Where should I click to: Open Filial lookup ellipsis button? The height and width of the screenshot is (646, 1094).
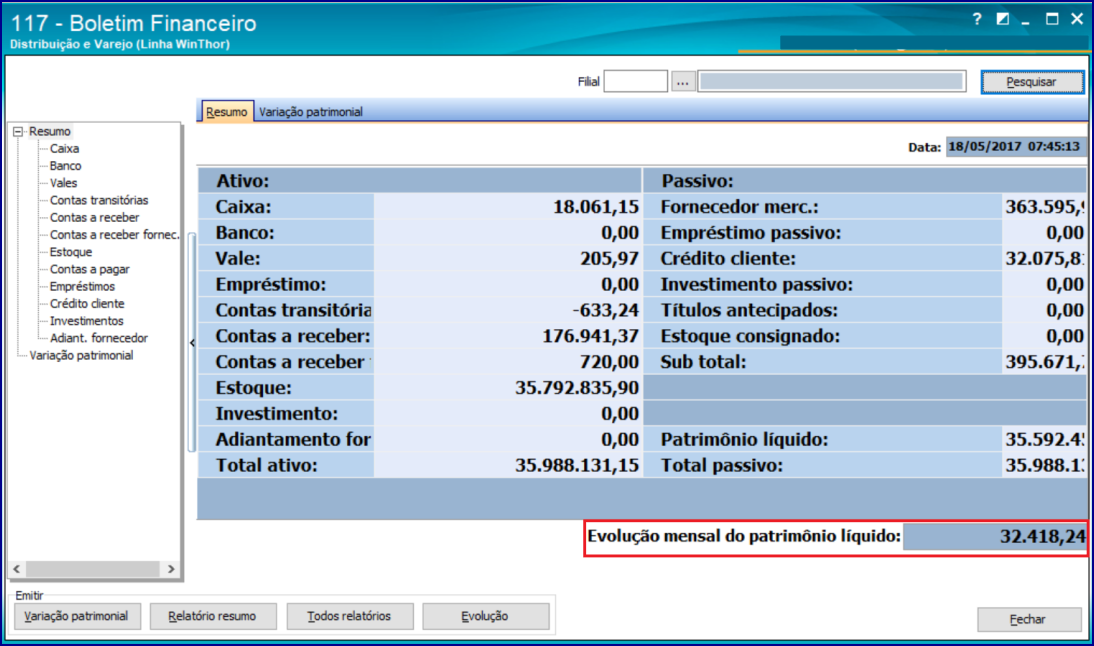[682, 82]
